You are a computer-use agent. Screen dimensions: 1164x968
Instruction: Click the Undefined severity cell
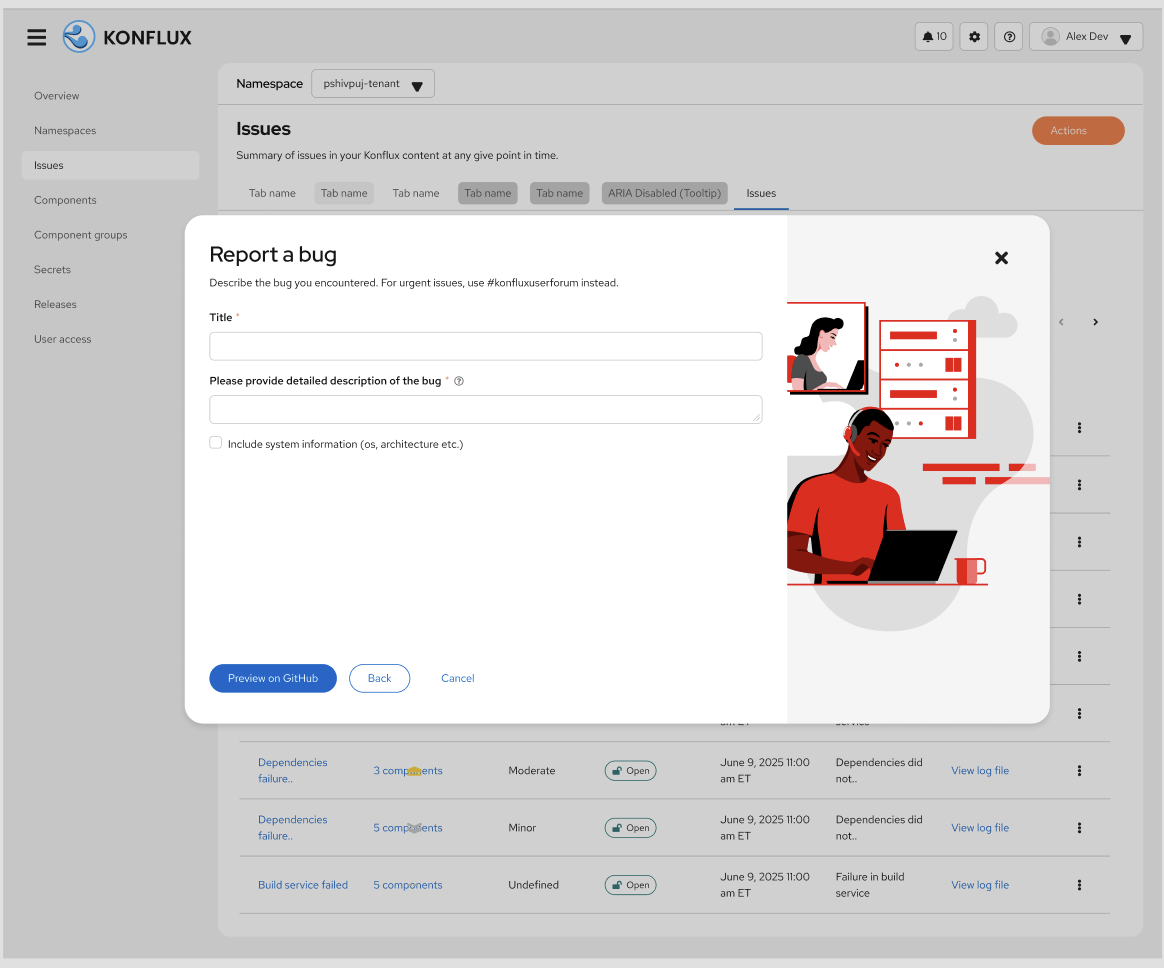533,885
